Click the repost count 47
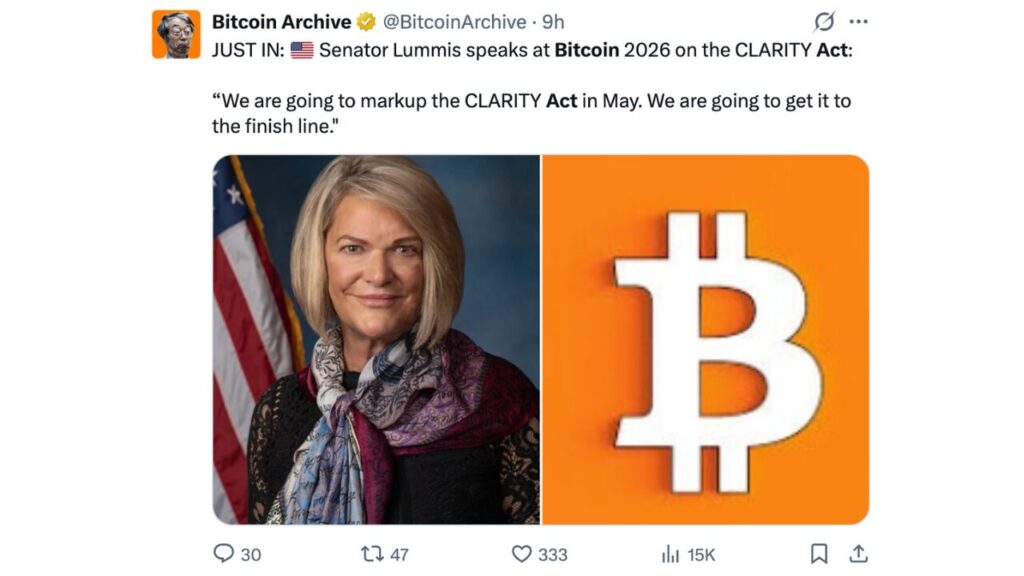Image resolution: width=1024 pixels, height=576 pixels. coord(399,554)
